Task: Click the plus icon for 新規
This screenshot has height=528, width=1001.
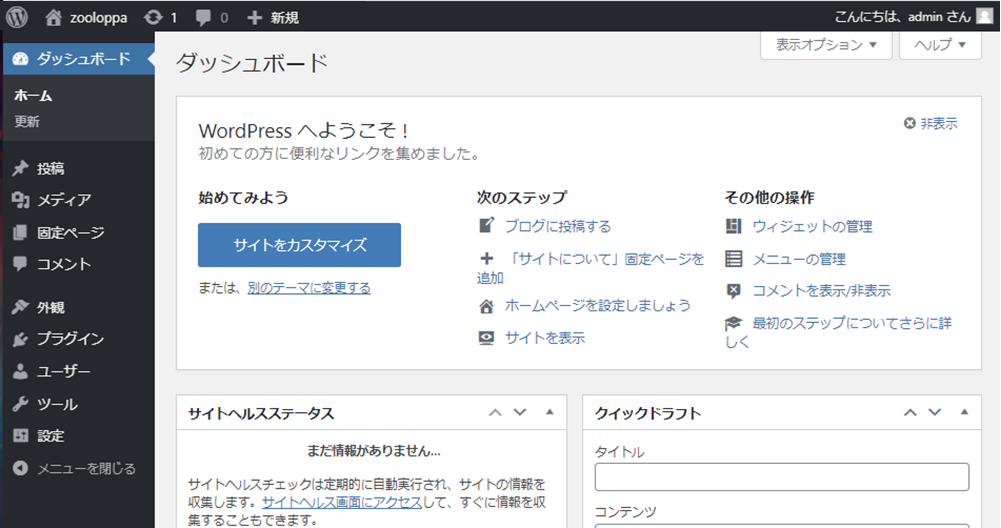Action: 254,17
